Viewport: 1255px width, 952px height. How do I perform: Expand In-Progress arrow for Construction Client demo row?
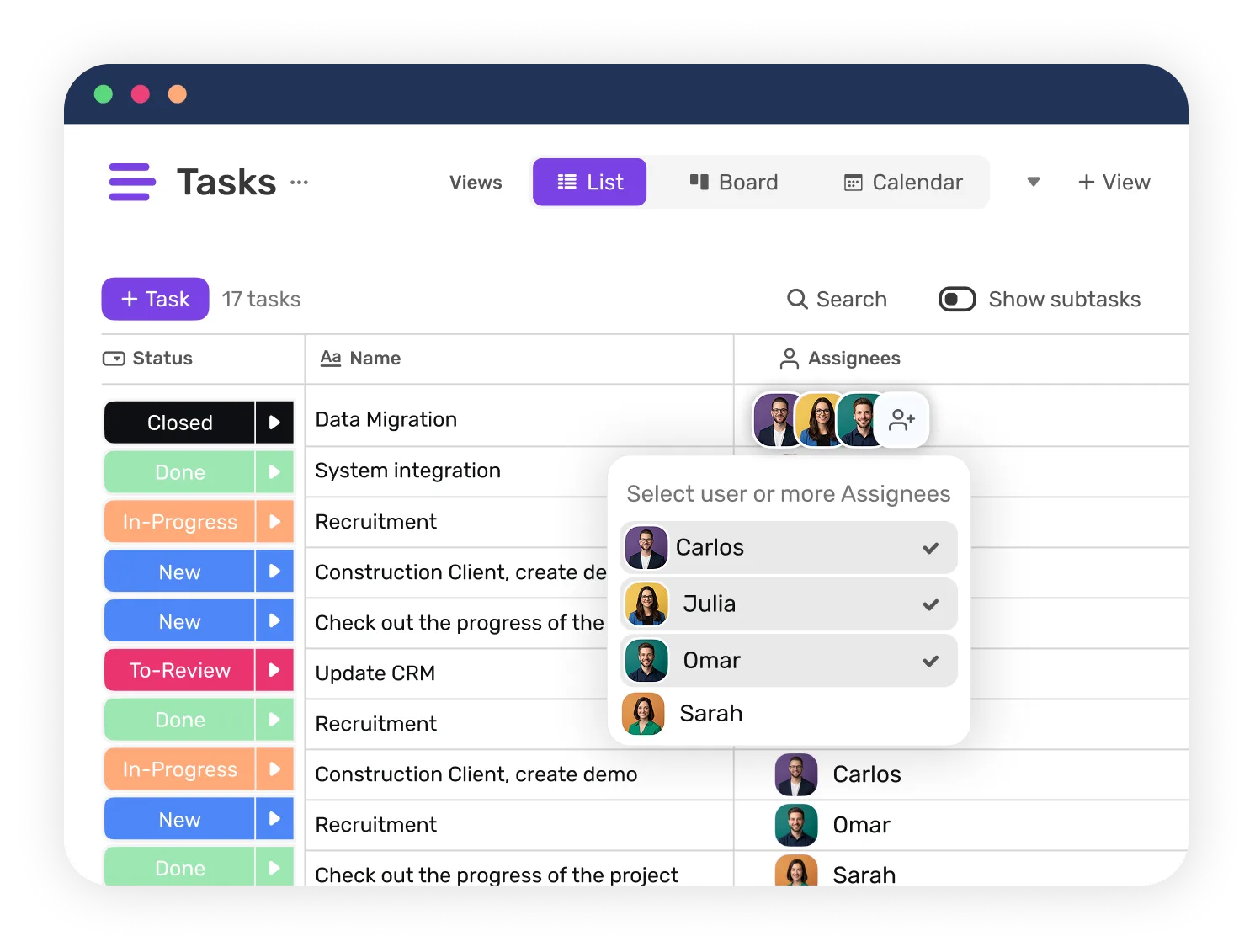[x=274, y=769]
